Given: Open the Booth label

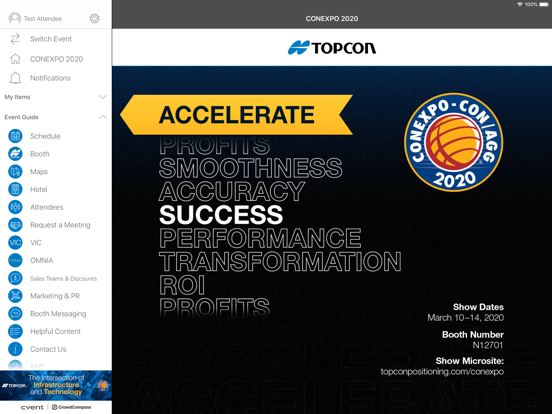Looking at the screenshot, I should click(40, 154).
